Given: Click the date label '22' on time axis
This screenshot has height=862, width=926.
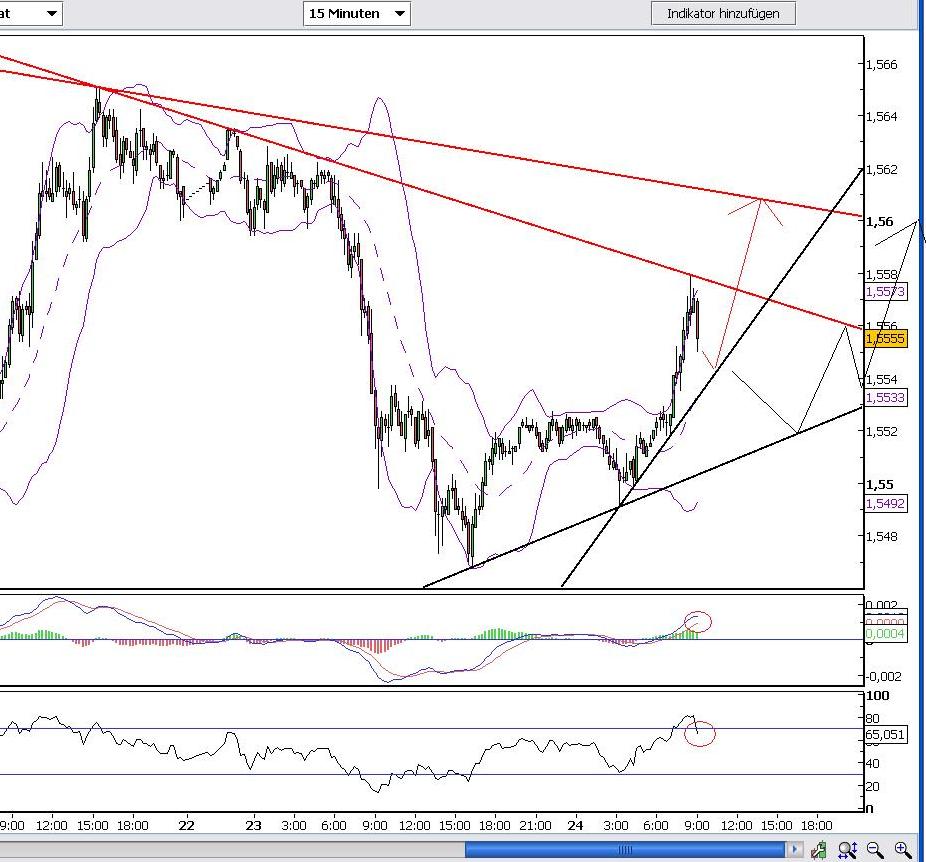Looking at the screenshot, I should tap(187, 825).
